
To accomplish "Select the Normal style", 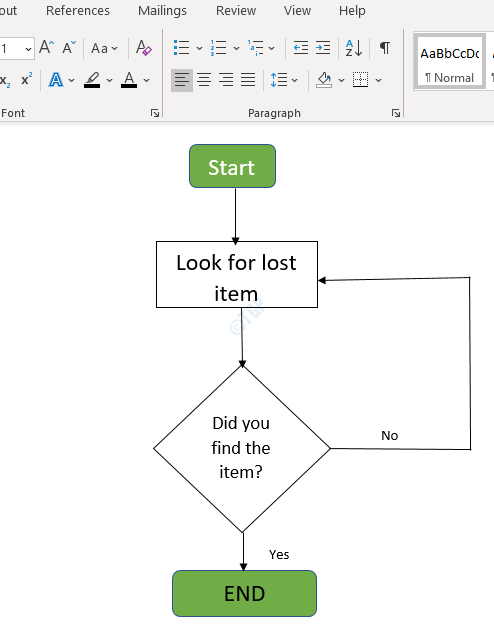I will tap(449, 62).
